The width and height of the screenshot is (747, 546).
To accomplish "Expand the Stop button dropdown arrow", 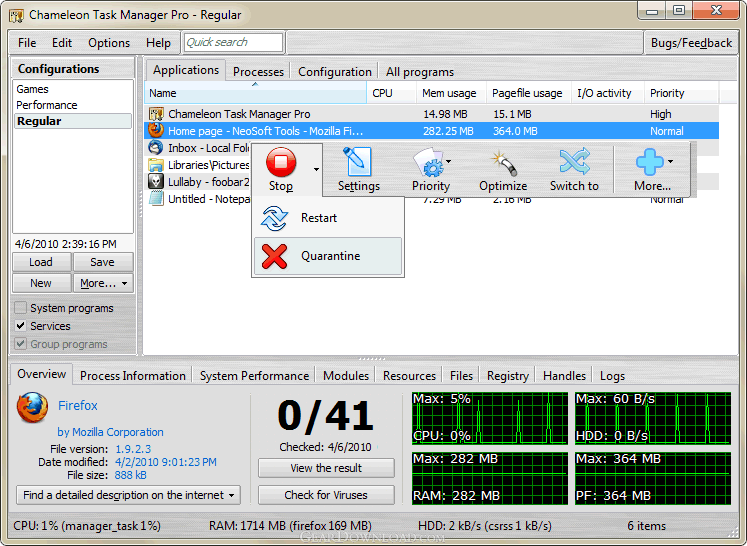I will pos(316,169).
